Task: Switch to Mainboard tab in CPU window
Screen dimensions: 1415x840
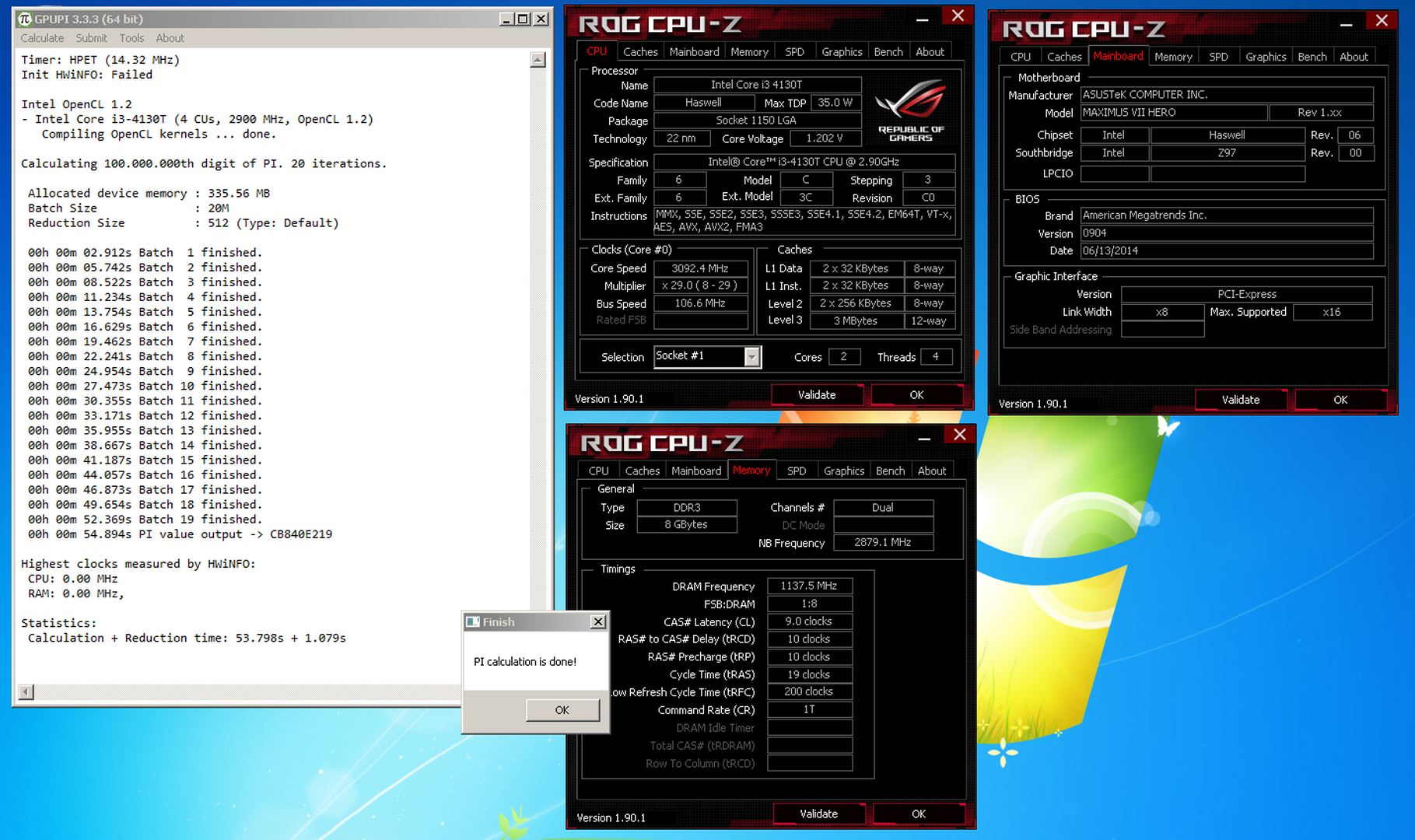Action: [x=694, y=52]
